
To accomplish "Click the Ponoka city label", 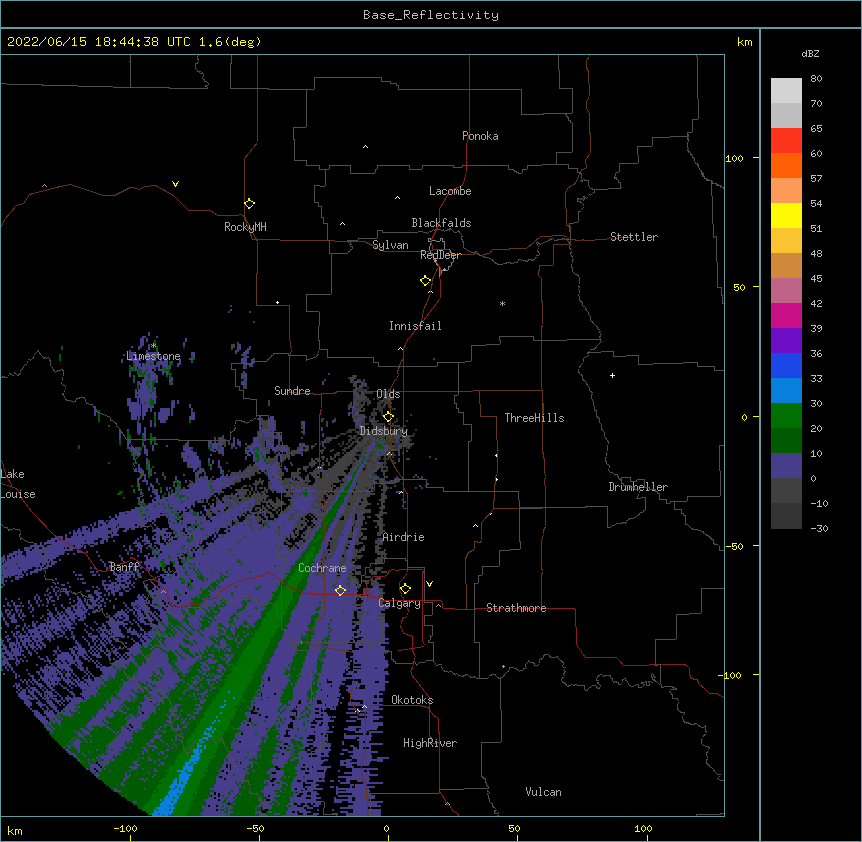I will pyautogui.click(x=480, y=136).
